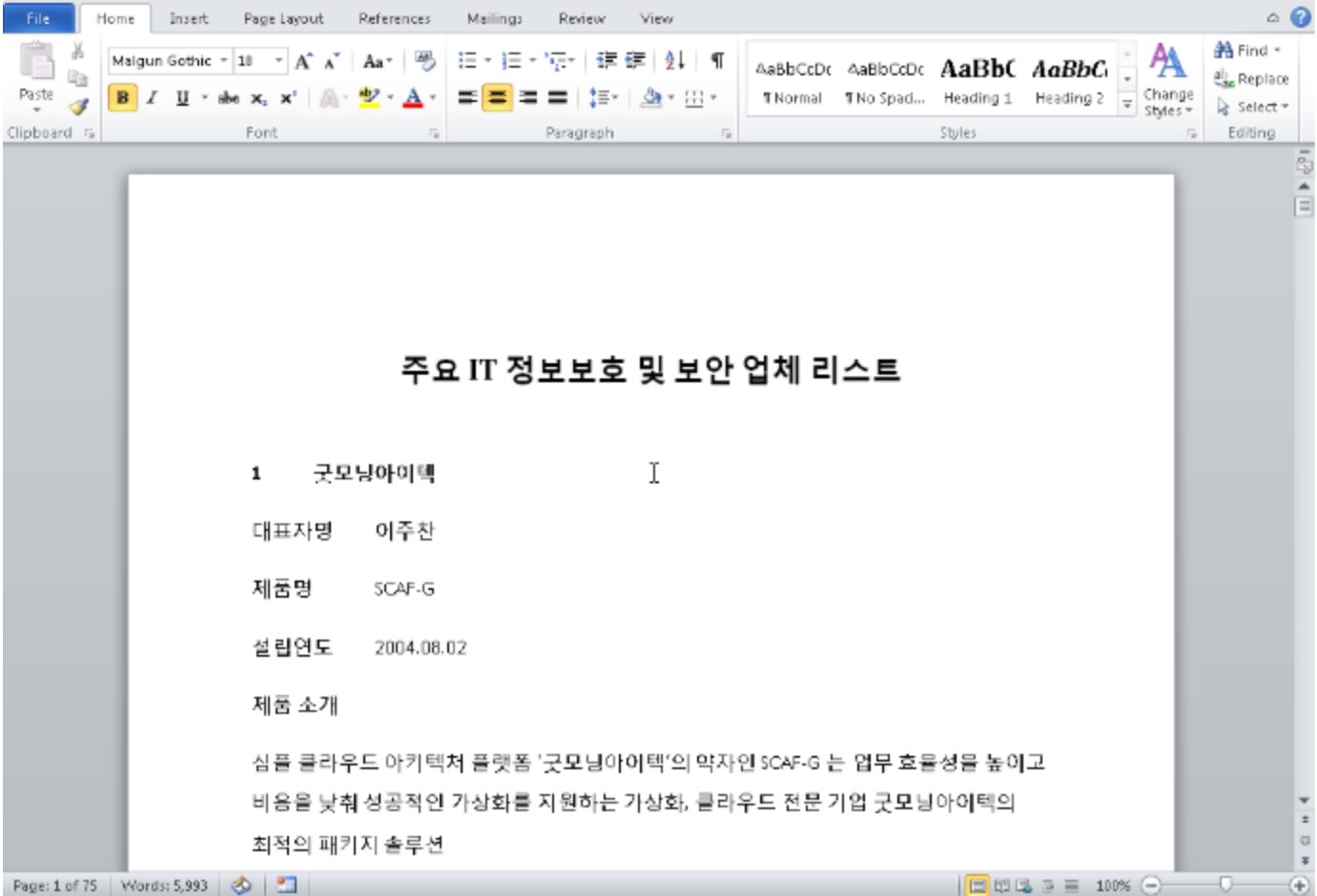Switch to the Mailings tab
Image resolution: width=1317 pixels, height=896 pixels.
coord(494,18)
